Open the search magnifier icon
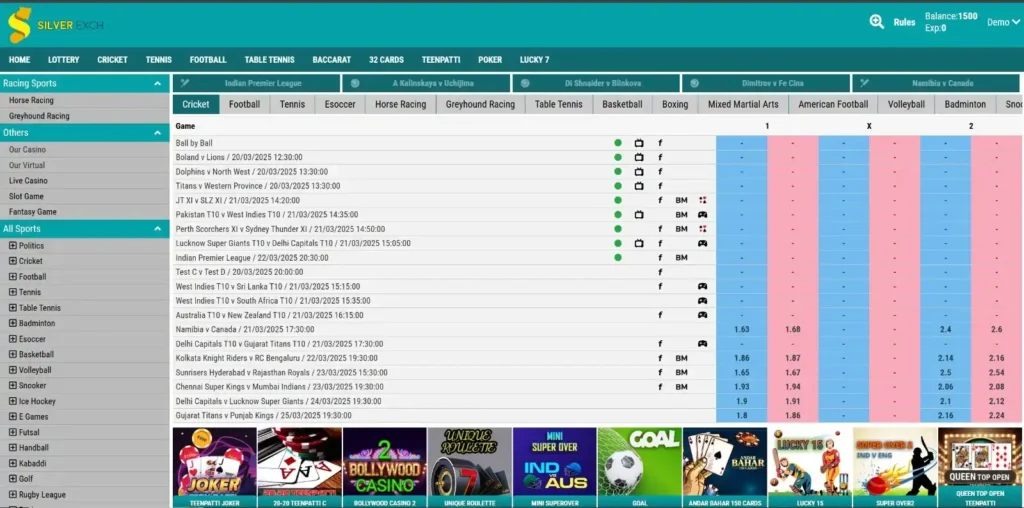This screenshot has height=508, width=1024. pos(876,22)
